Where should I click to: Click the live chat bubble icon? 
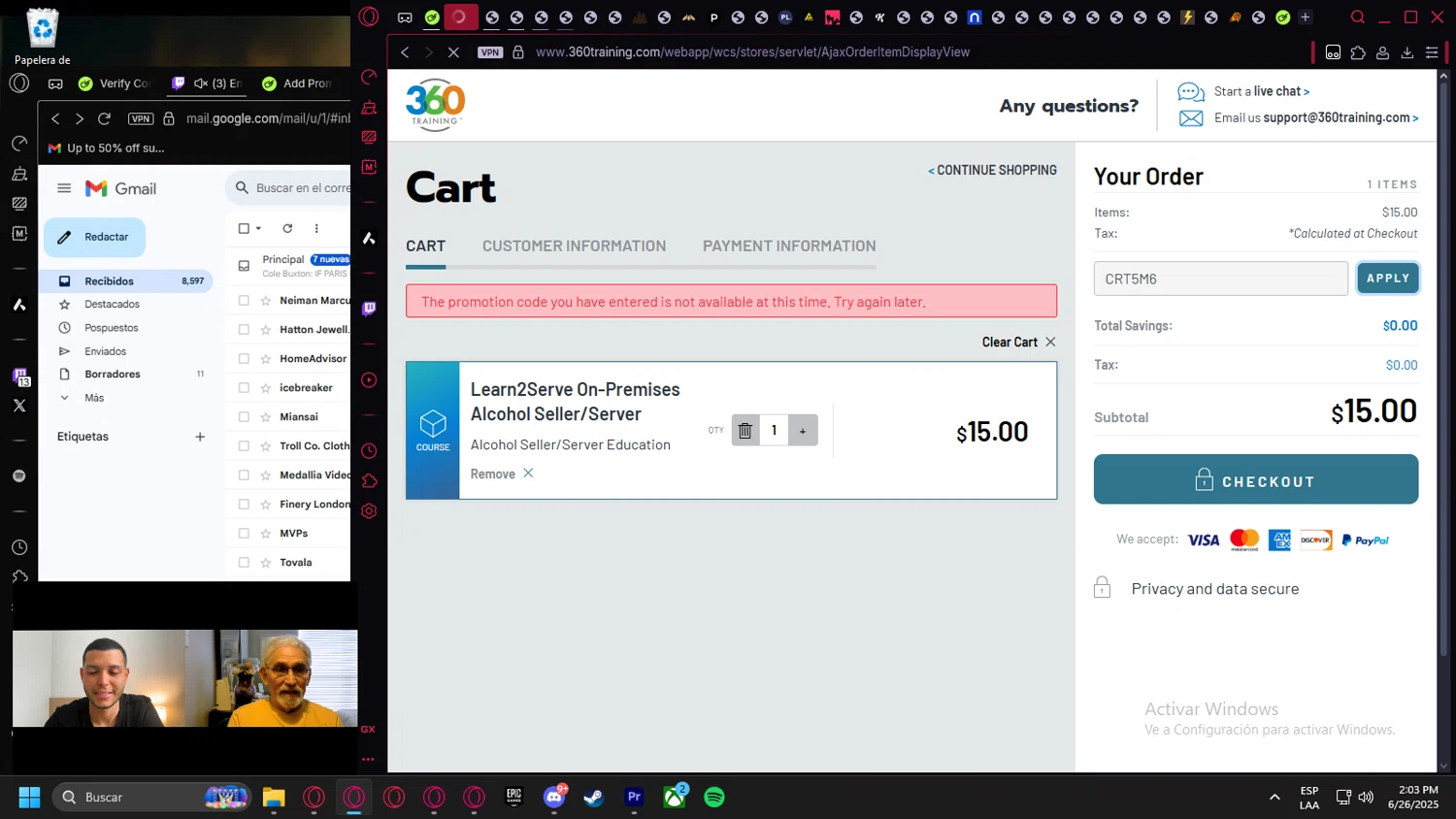(1191, 92)
